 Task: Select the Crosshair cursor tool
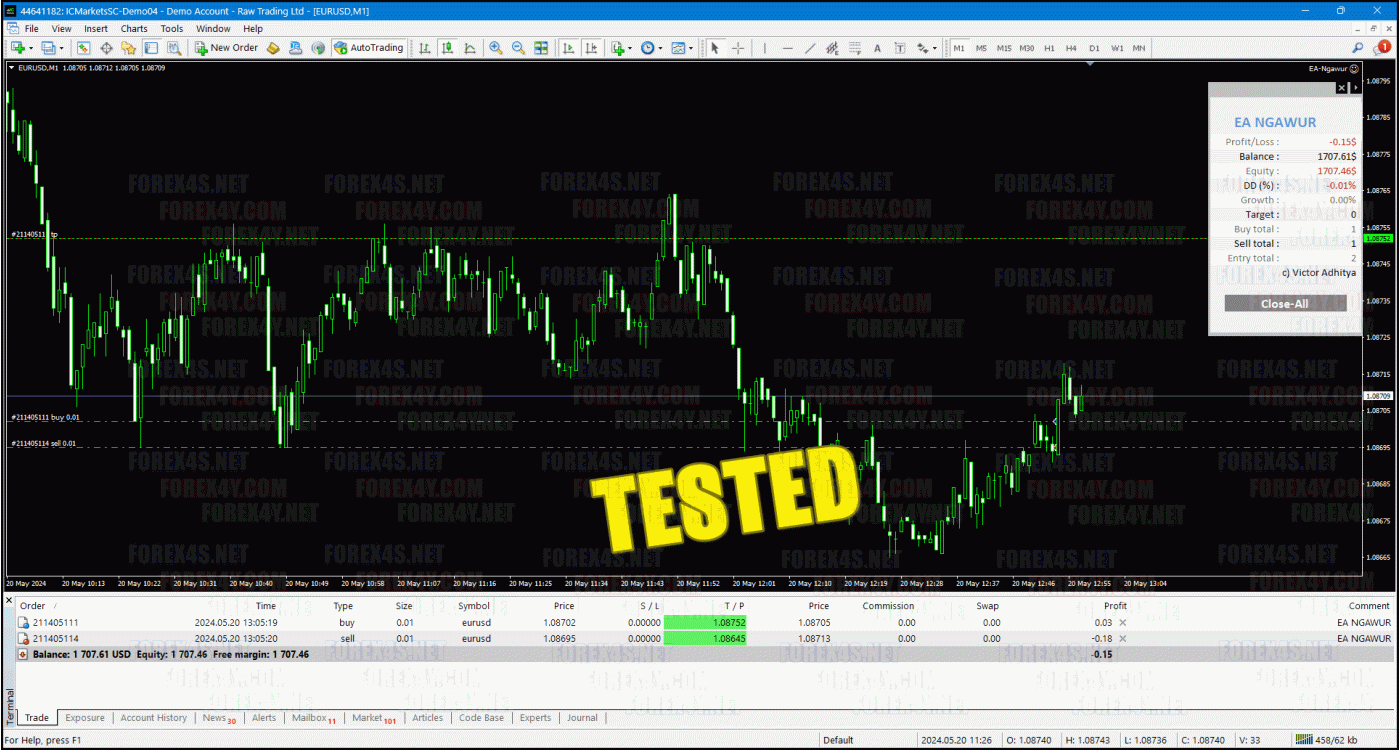[738, 48]
